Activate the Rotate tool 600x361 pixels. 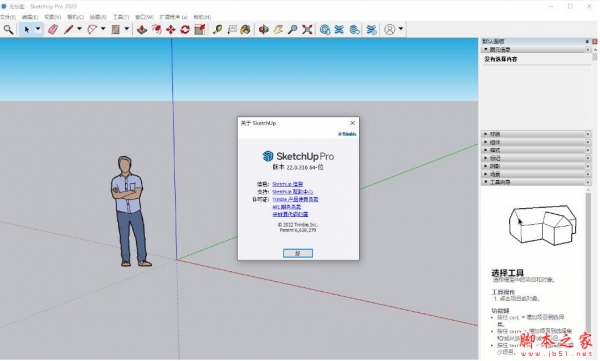coord(185,29)
